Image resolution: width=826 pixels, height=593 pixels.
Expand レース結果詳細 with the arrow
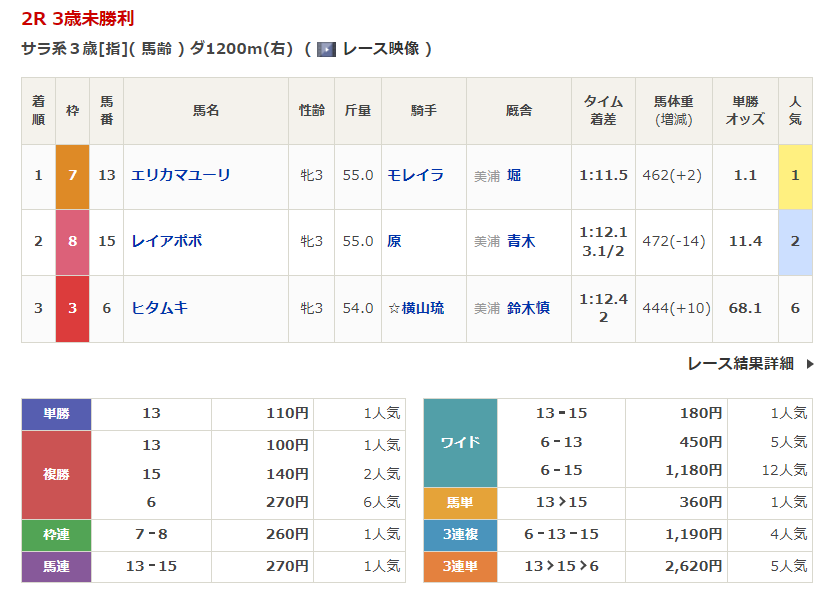(x=810, y=364)
